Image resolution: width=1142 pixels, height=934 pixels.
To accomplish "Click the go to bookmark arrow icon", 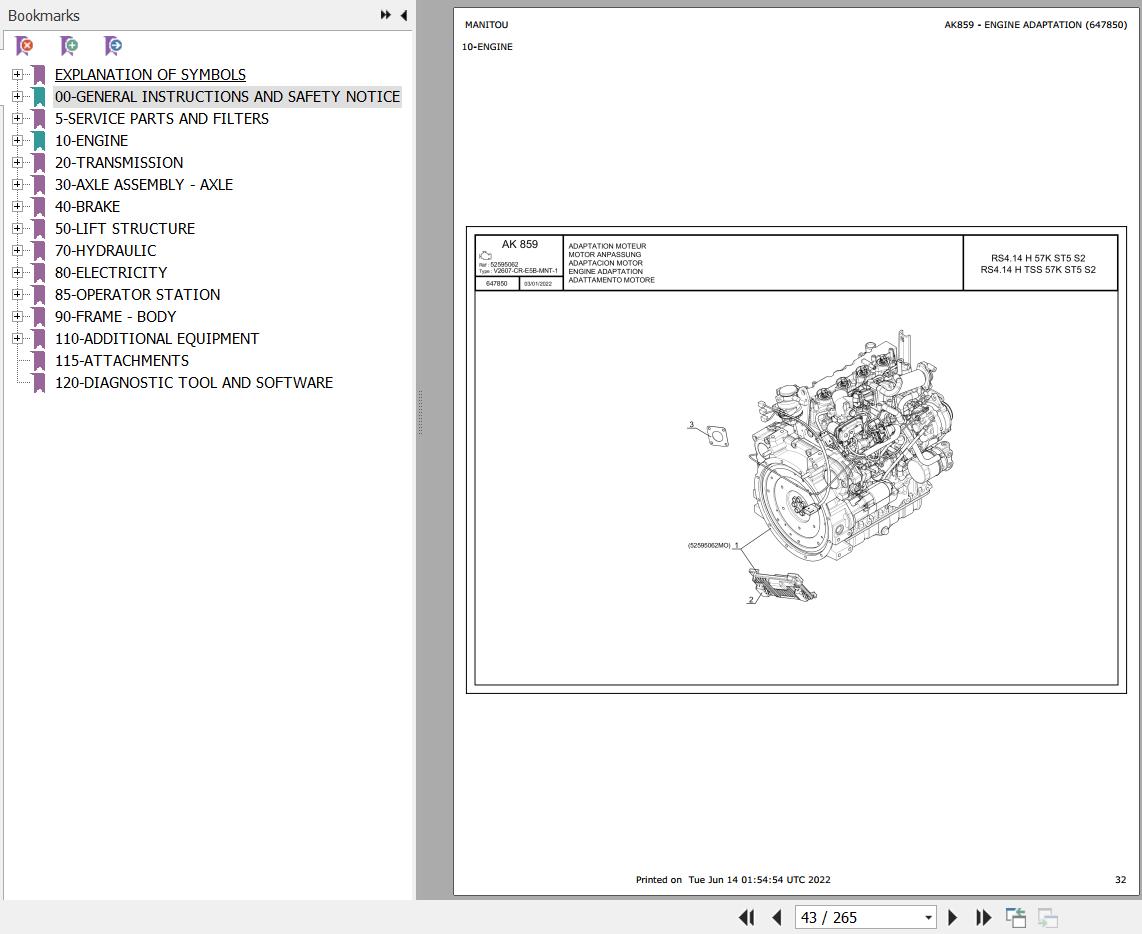I will pos(114,46).
